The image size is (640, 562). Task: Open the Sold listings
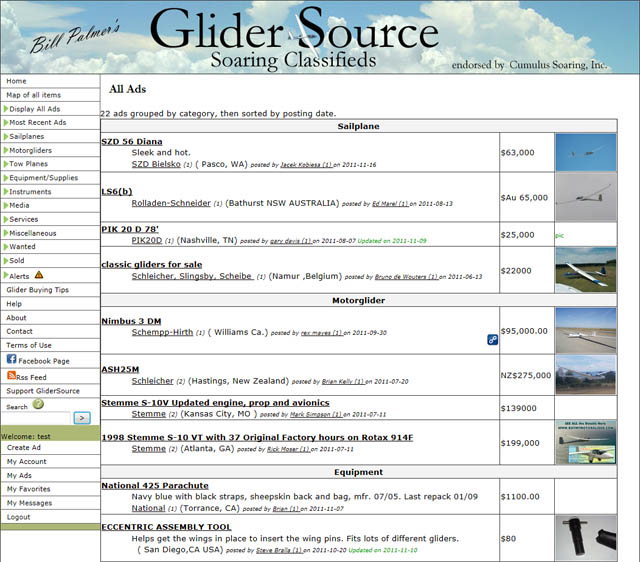coord(17,260)
